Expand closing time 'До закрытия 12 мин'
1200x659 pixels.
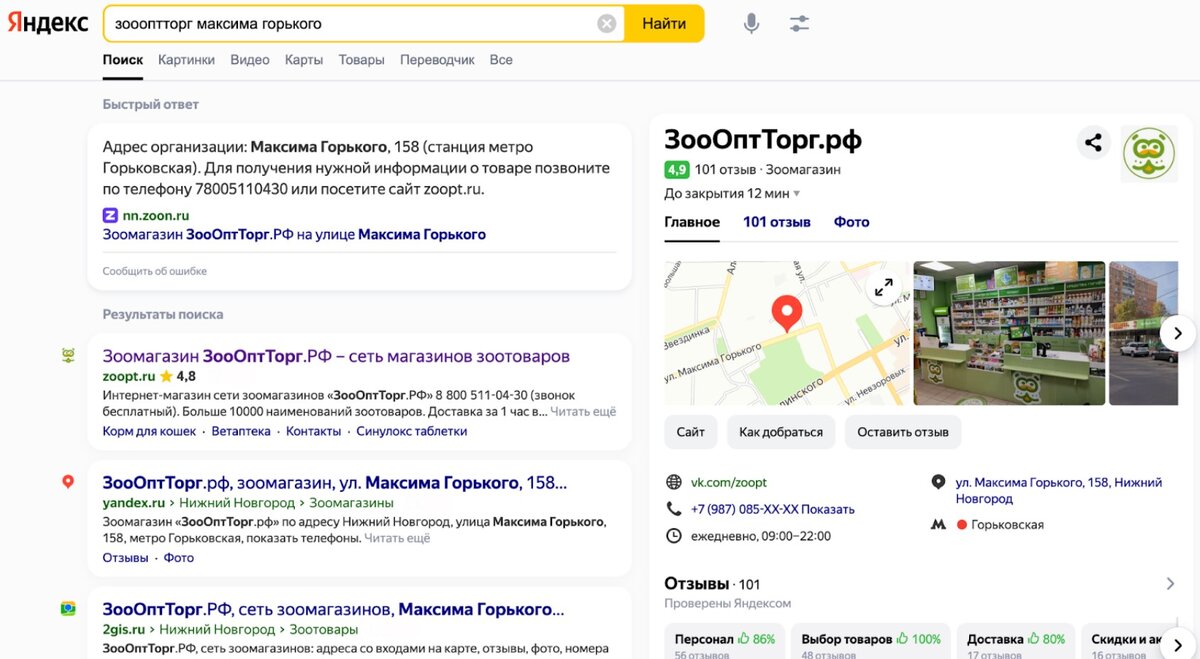point(732,193)
